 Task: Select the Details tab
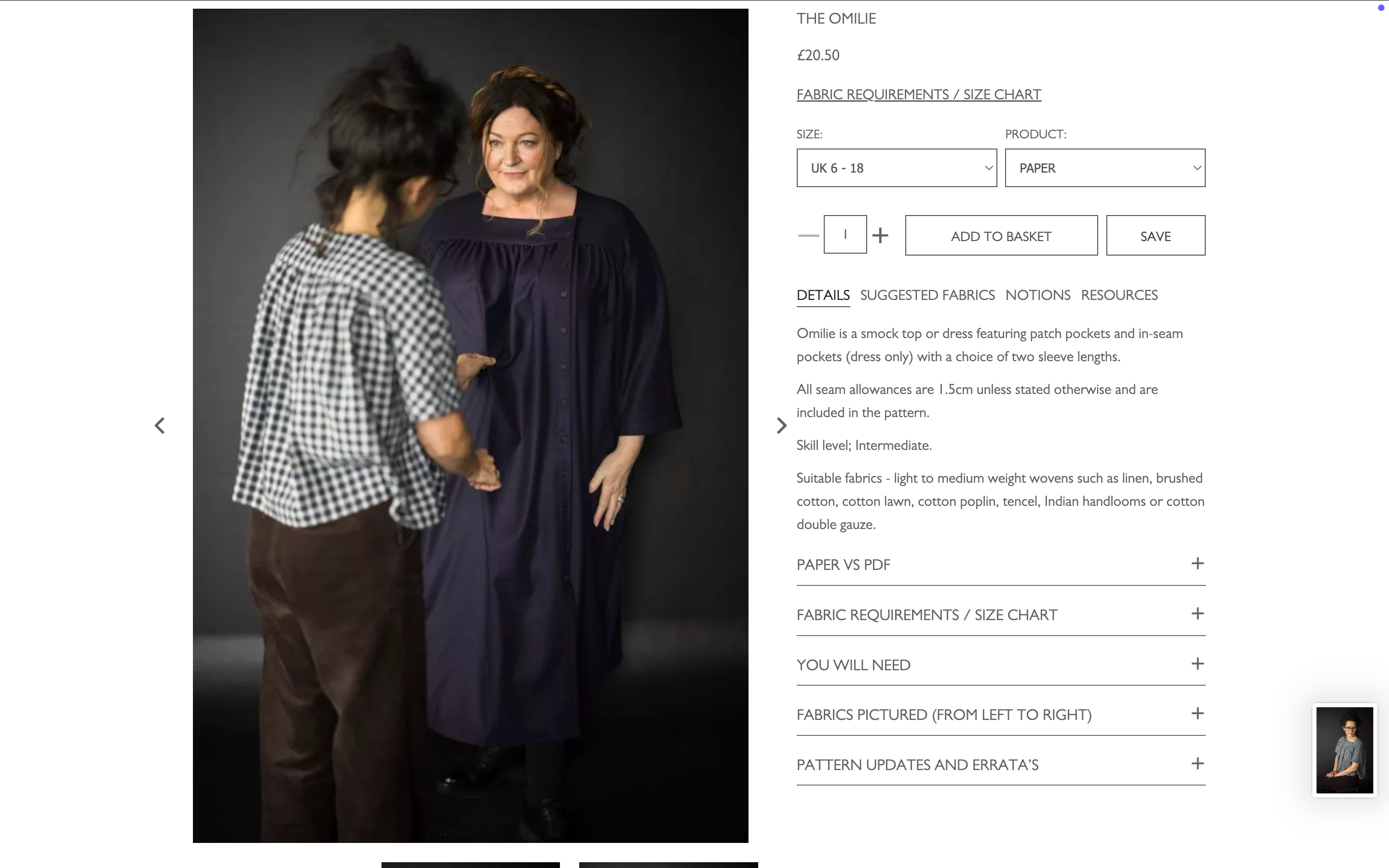[823, 295]
